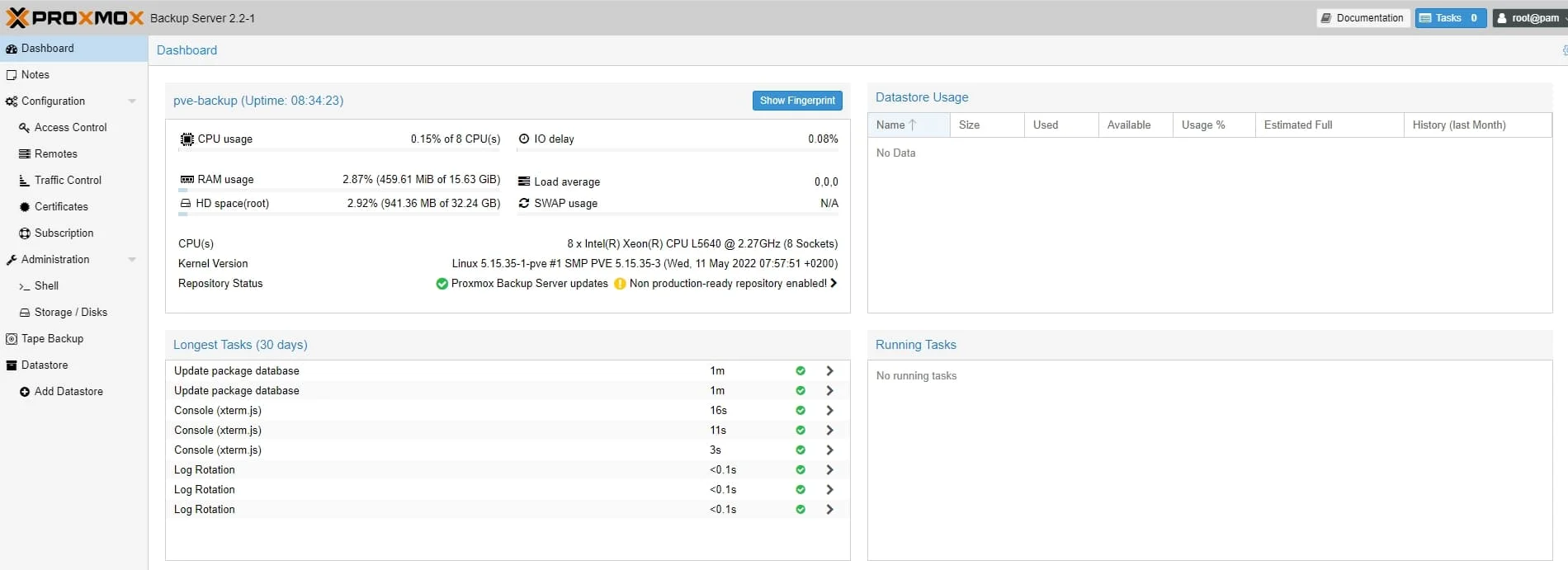The width and height of the screenshot is (1568, 570).
Task: Open details for second Update package database task
Action: (x=829, y=390)
